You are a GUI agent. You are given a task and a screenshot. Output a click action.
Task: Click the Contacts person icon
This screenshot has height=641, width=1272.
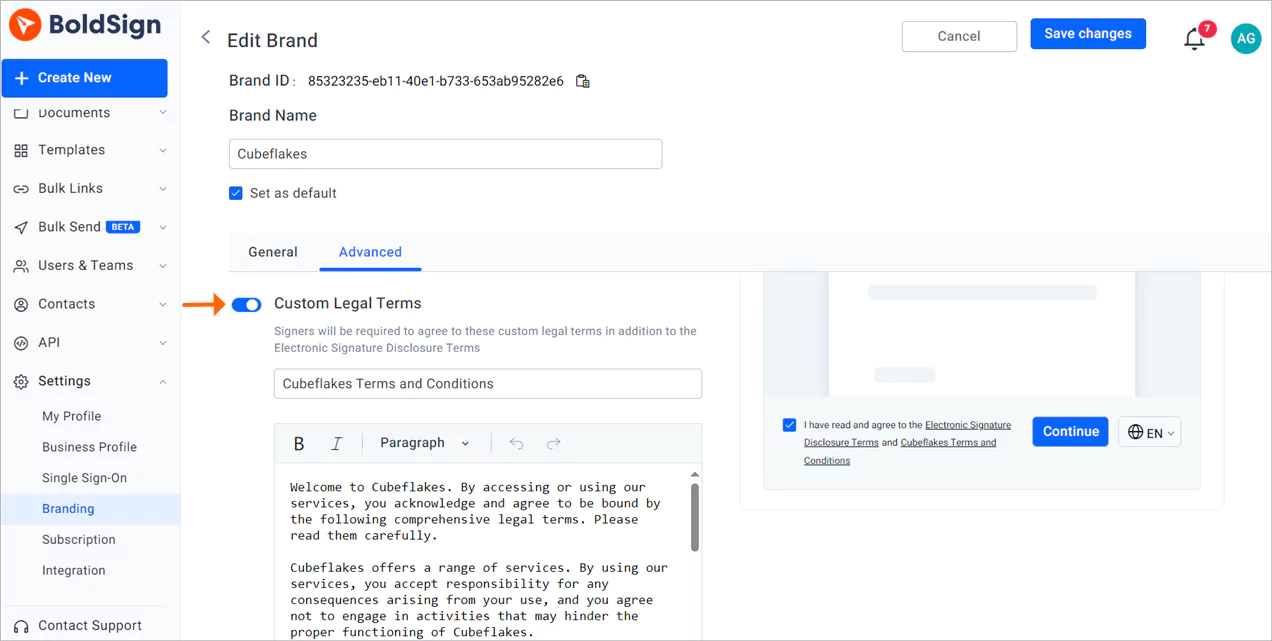pyautogui.click(x=21, y=304)
